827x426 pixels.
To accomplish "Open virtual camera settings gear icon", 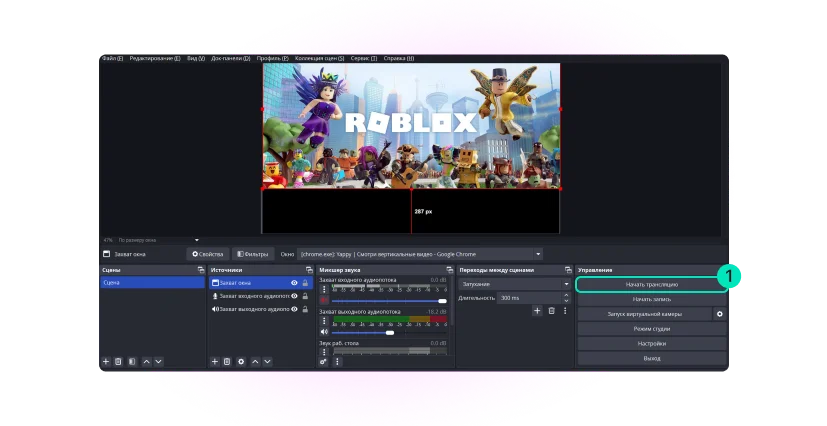I will coord(719,314).
